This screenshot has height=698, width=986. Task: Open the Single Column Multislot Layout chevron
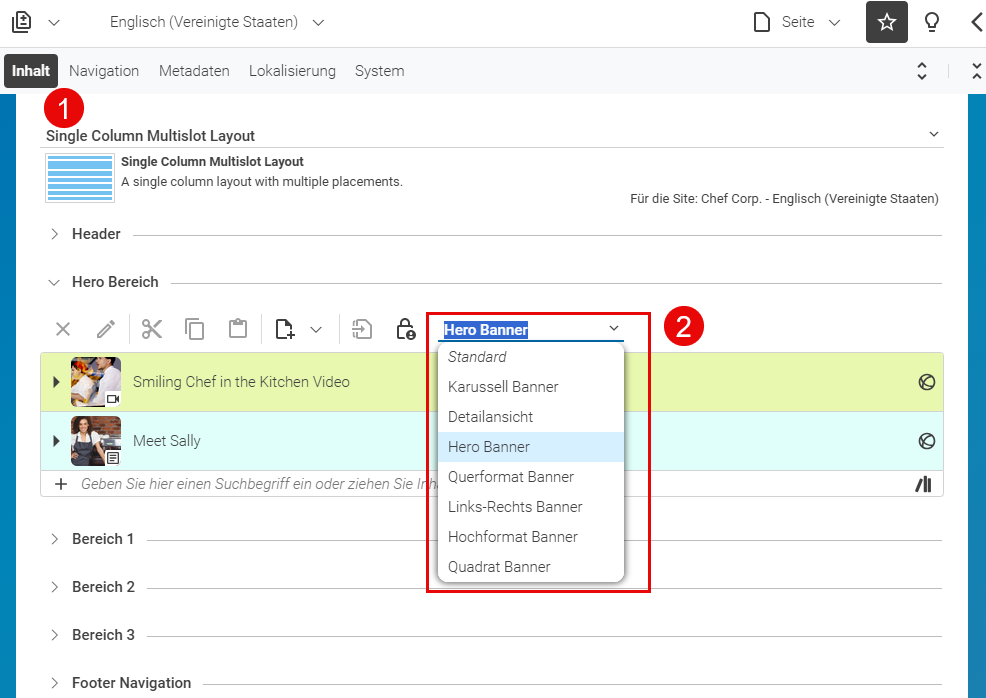click(934, 134)
